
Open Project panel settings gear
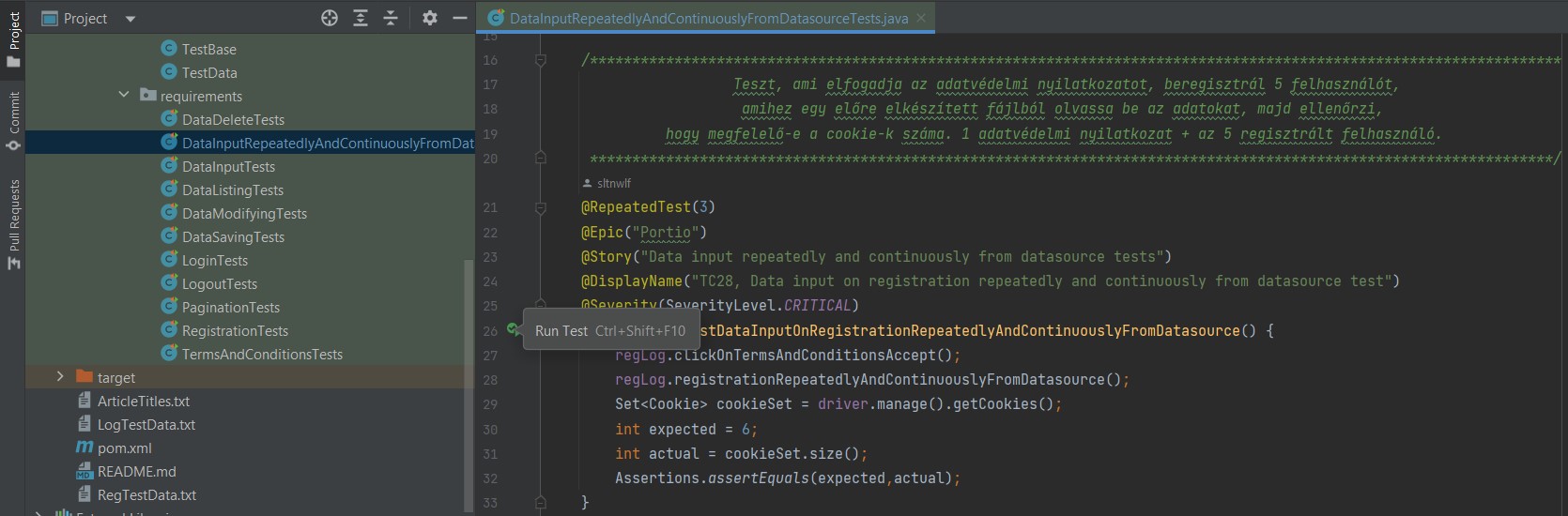(430, 18)
